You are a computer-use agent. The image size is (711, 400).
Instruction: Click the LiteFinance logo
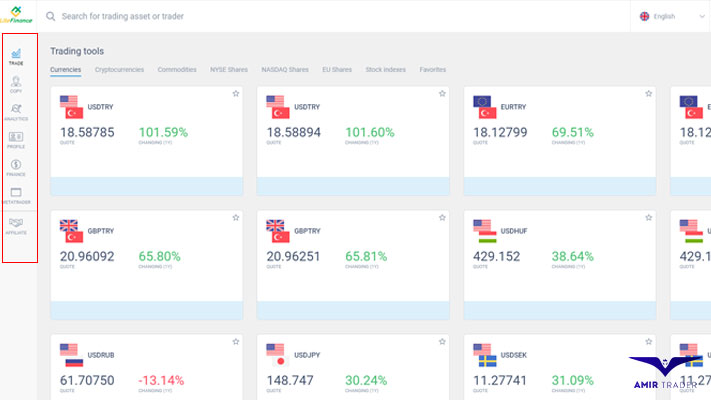(x=16, y=15)
